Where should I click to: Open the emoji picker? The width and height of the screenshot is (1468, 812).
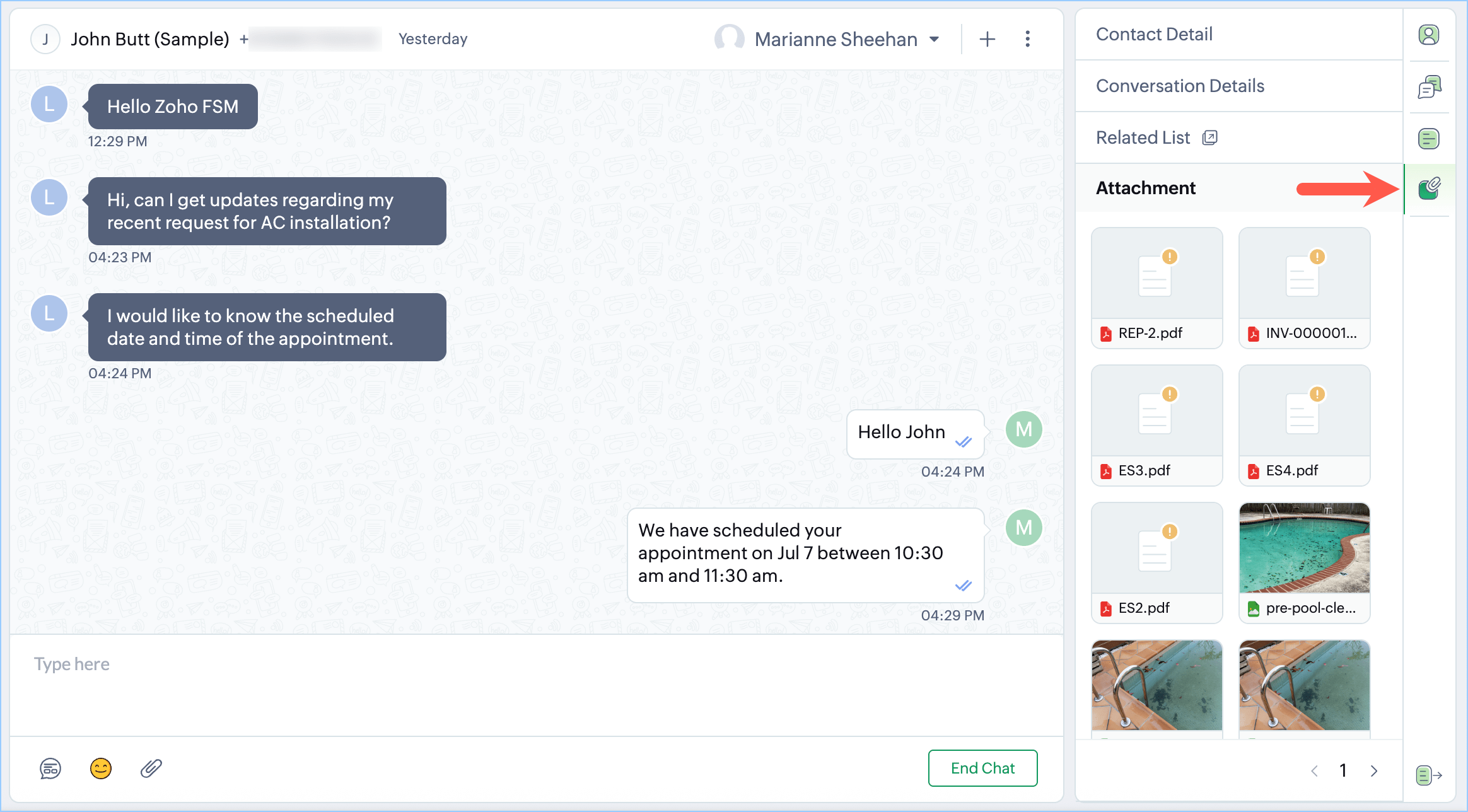101,768
